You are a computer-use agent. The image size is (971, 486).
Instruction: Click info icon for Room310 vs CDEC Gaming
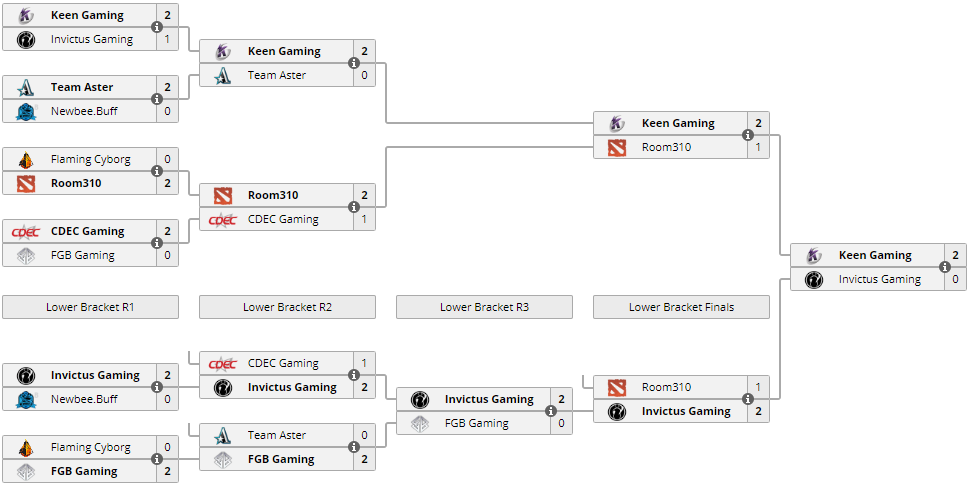pyautogui.click(x=354, y=207)
